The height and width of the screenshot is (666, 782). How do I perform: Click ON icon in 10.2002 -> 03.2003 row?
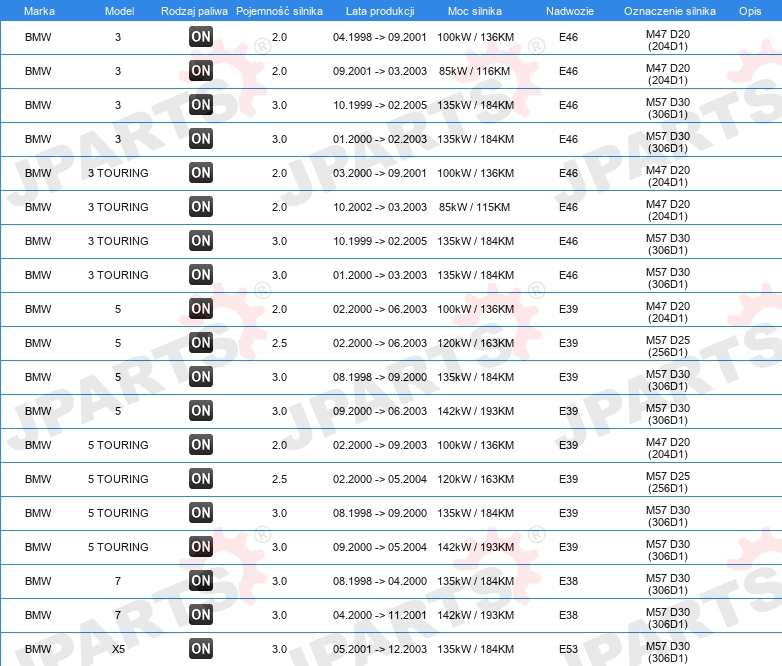tap(201, 207)
